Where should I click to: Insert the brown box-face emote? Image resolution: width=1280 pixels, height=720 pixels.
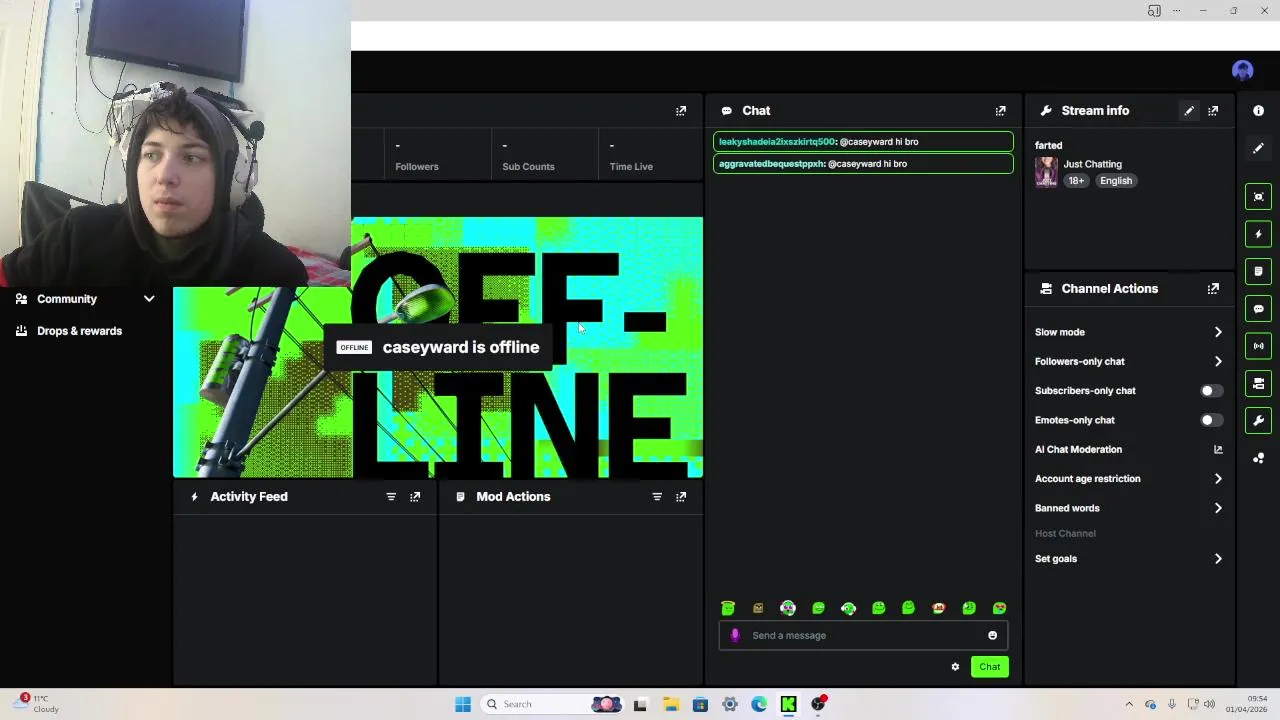758,608
